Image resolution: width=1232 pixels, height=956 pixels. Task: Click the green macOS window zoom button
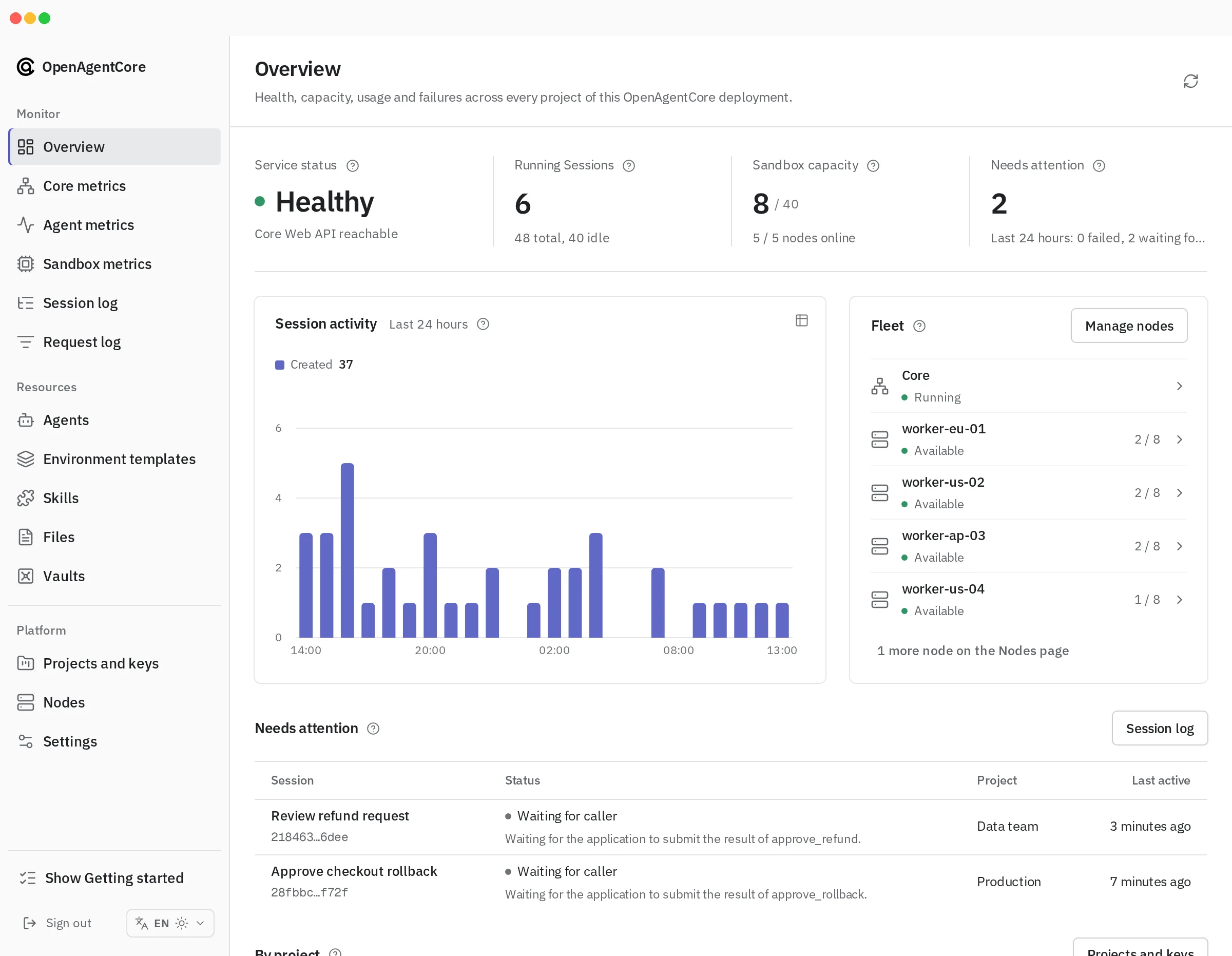[x=45, y=18]
